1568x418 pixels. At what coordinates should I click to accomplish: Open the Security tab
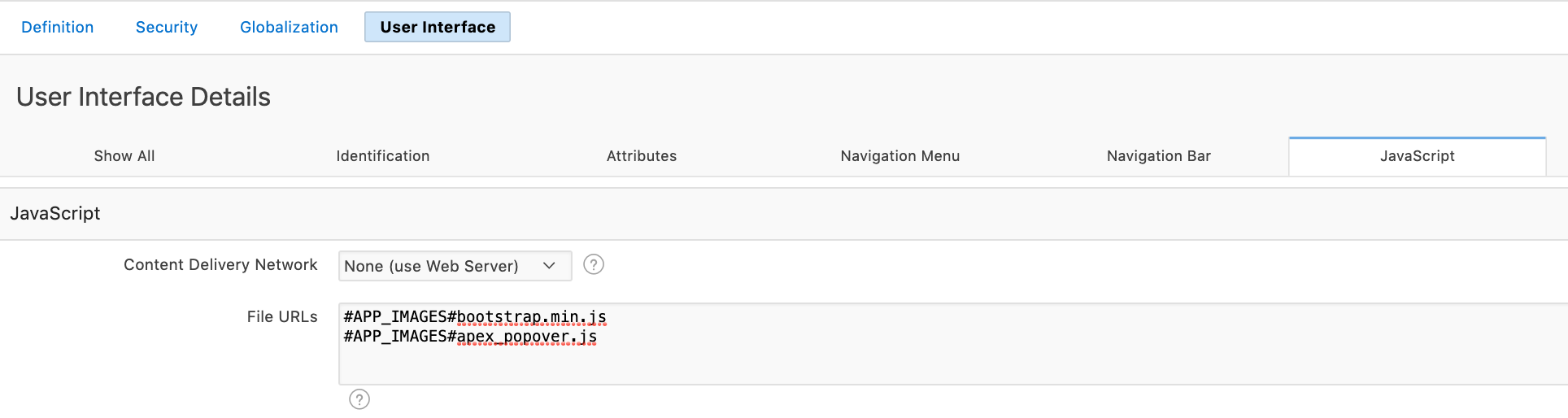pos(167,27)
